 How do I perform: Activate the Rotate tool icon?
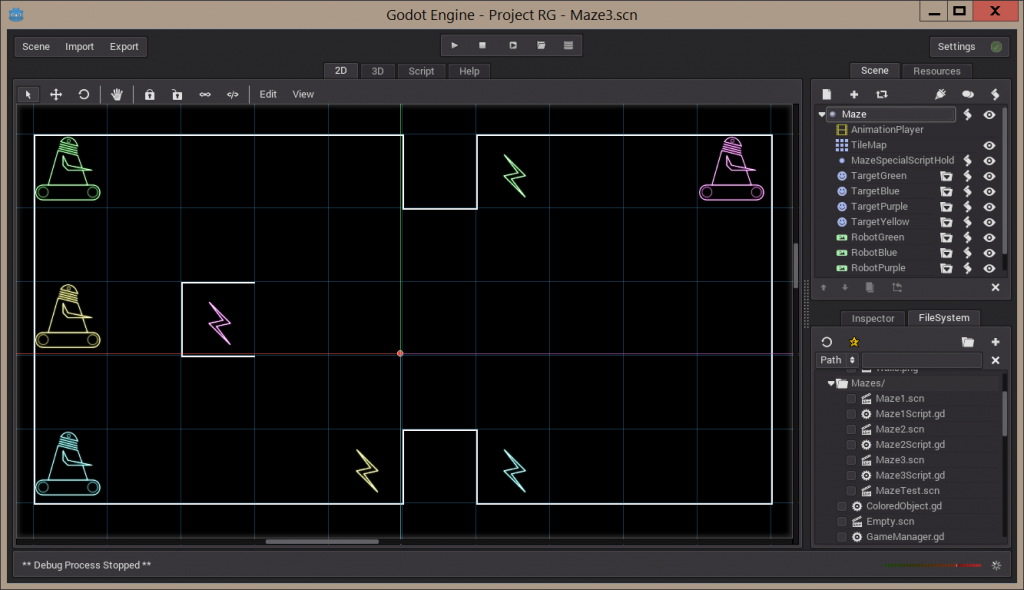pyautogui.click(x=84, y=94)
